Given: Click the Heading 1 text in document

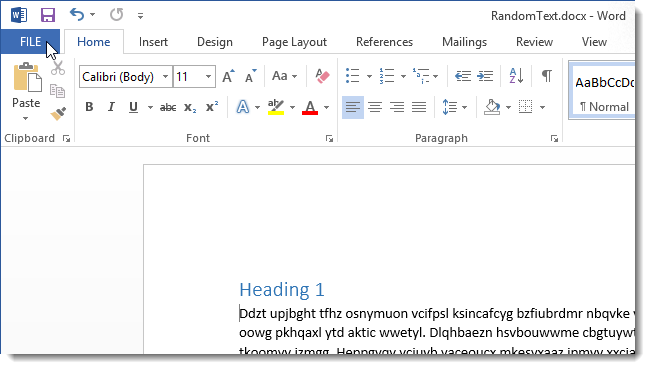Looking at the screenshot, I should (282, 289).
